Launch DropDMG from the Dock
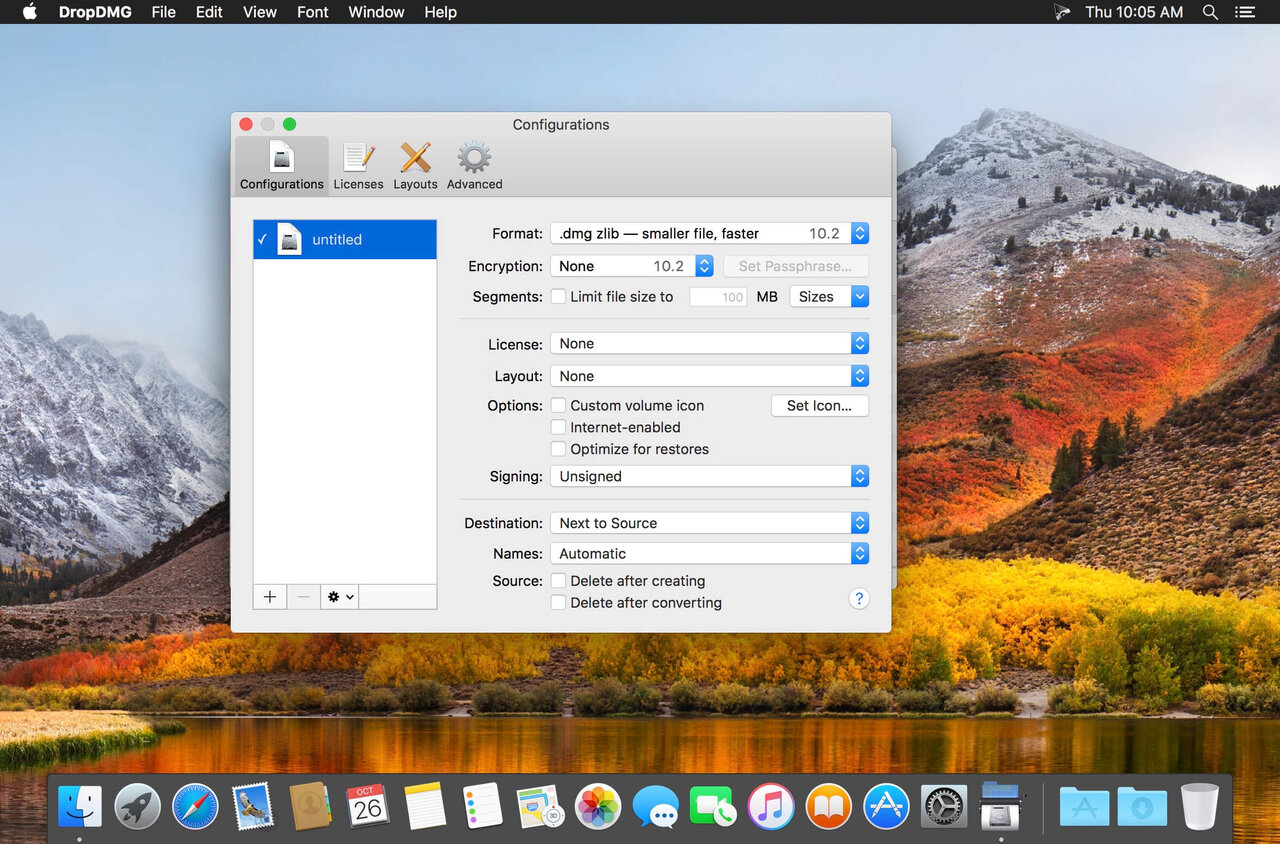The height and width of the screenshot is (844, 1280). point(1000,805)
